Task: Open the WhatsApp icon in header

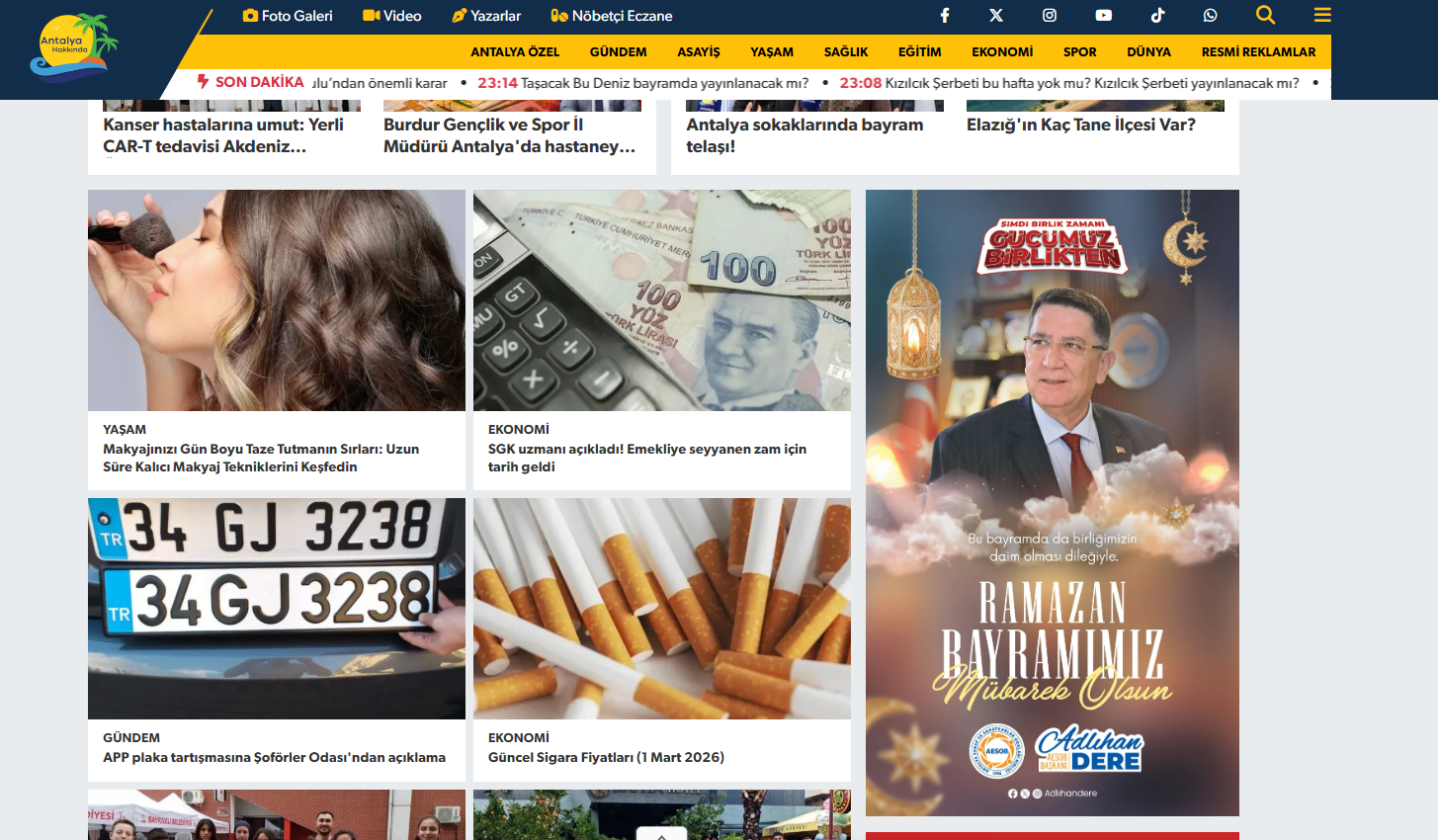Action: click(1211, 16)
